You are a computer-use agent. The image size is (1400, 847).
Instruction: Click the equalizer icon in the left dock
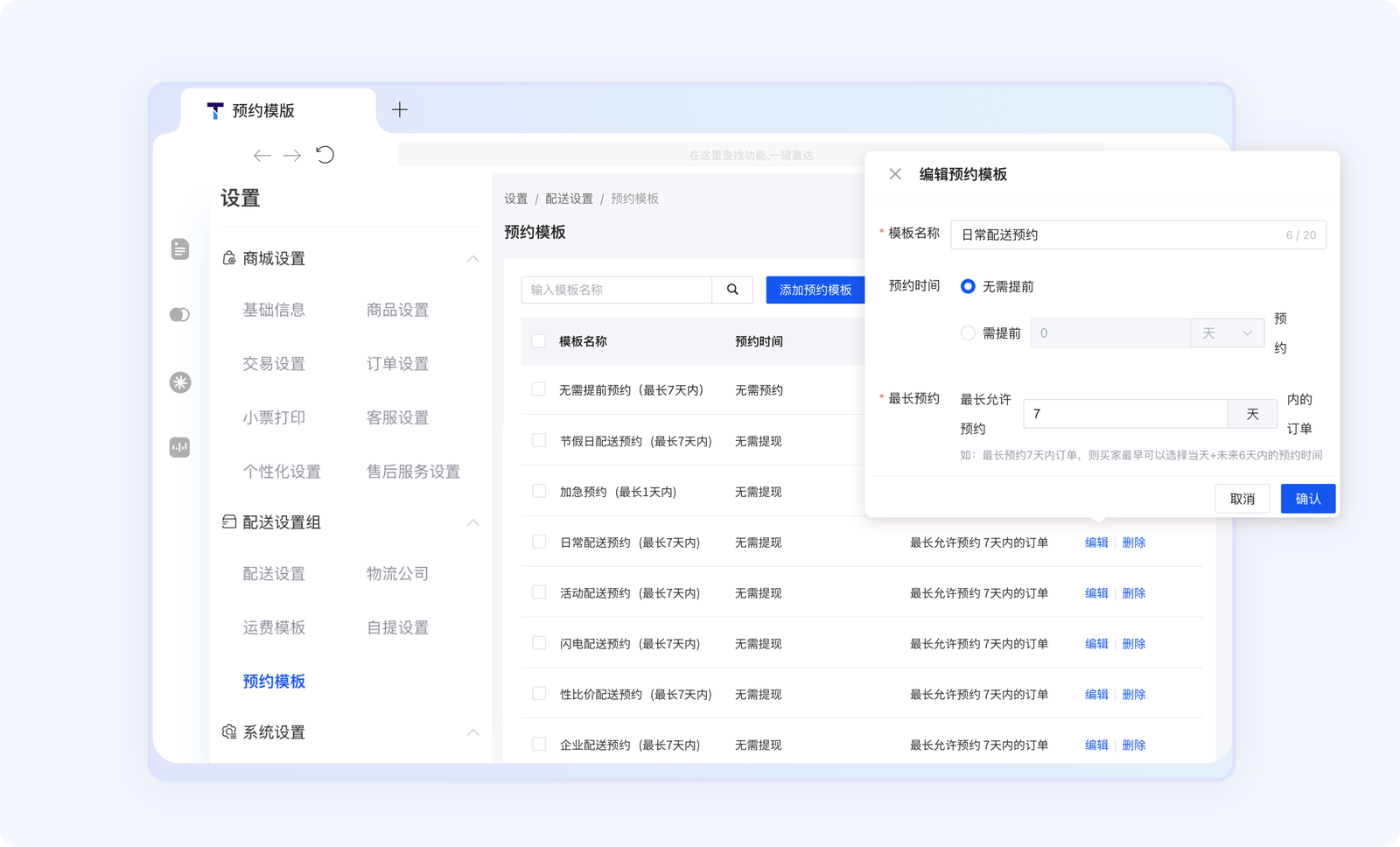pos(180,447)
